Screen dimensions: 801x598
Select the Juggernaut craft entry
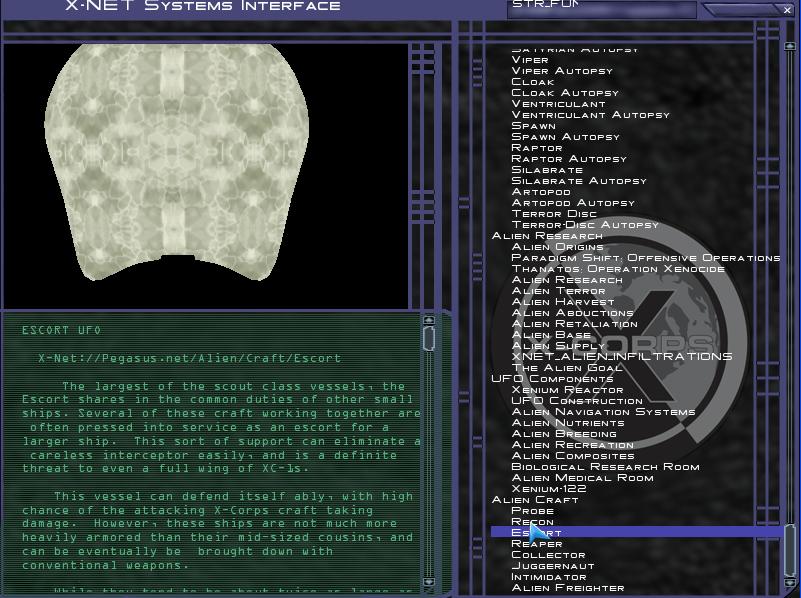click(x=553, y=566)
